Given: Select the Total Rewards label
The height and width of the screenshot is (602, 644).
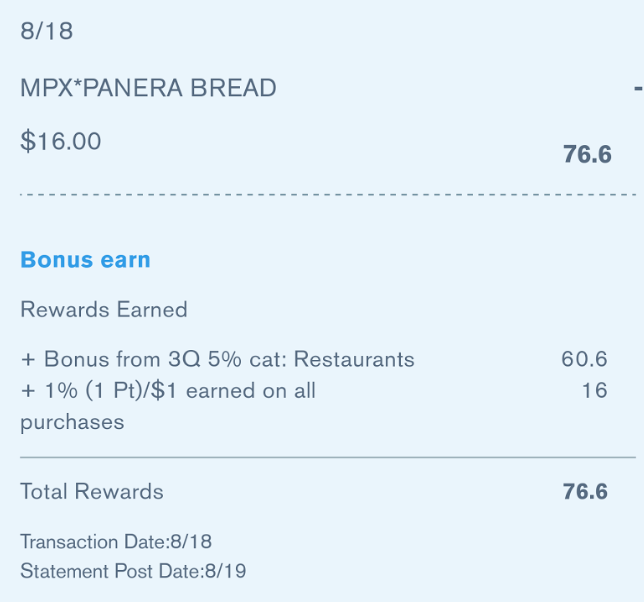Looking at the screenshot, I should (92, 492).
